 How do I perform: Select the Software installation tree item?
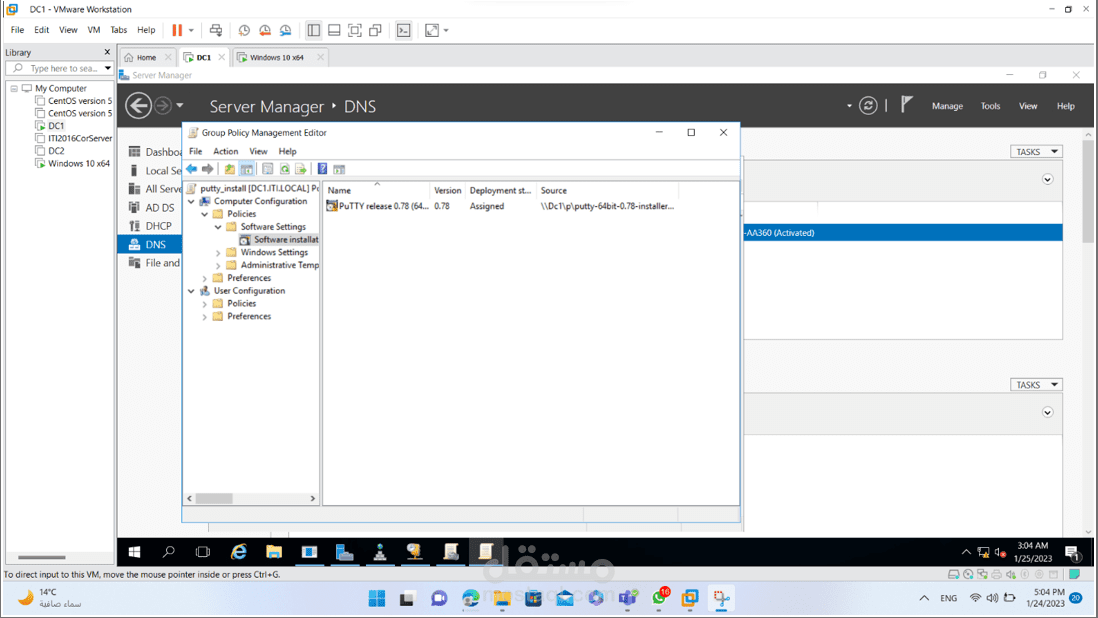pyautogui.click(x=279, y=240)
